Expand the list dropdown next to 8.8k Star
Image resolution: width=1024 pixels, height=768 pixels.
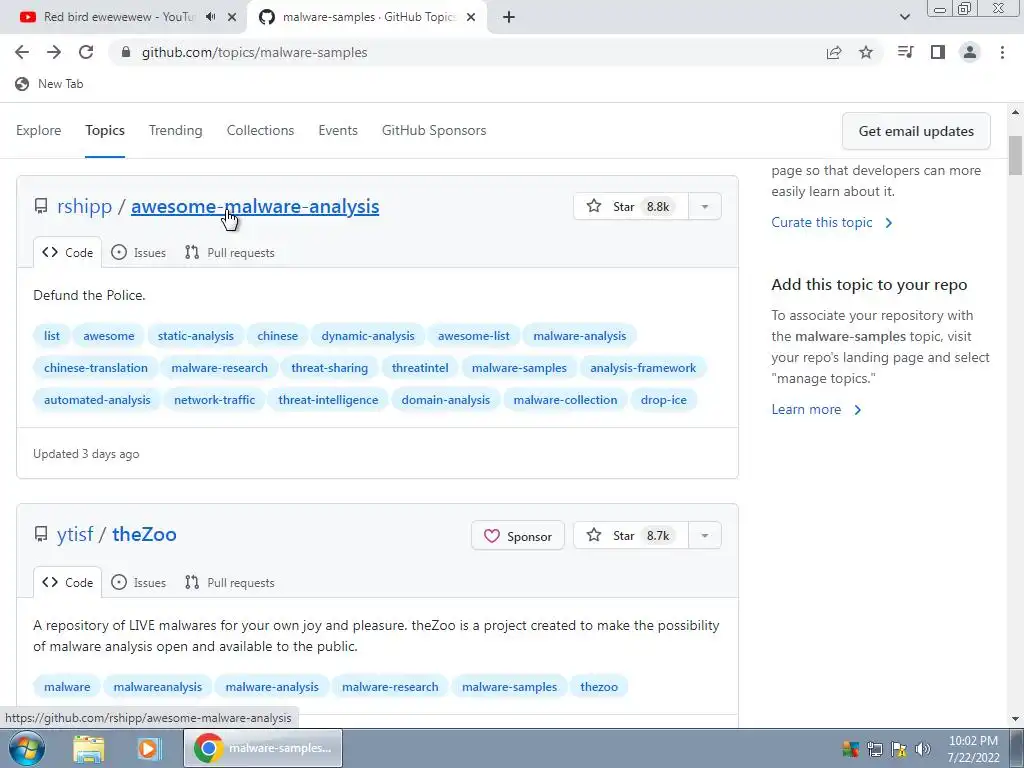tap(705, 206)
